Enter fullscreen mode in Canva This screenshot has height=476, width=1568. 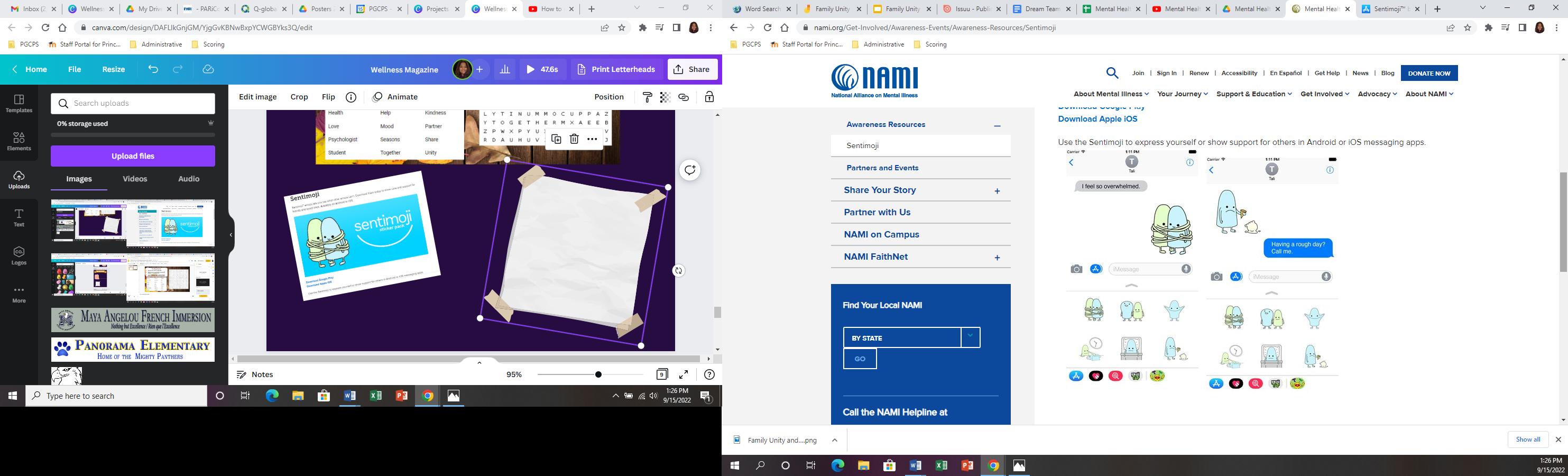pyautogui.click(x=684, y=374)
